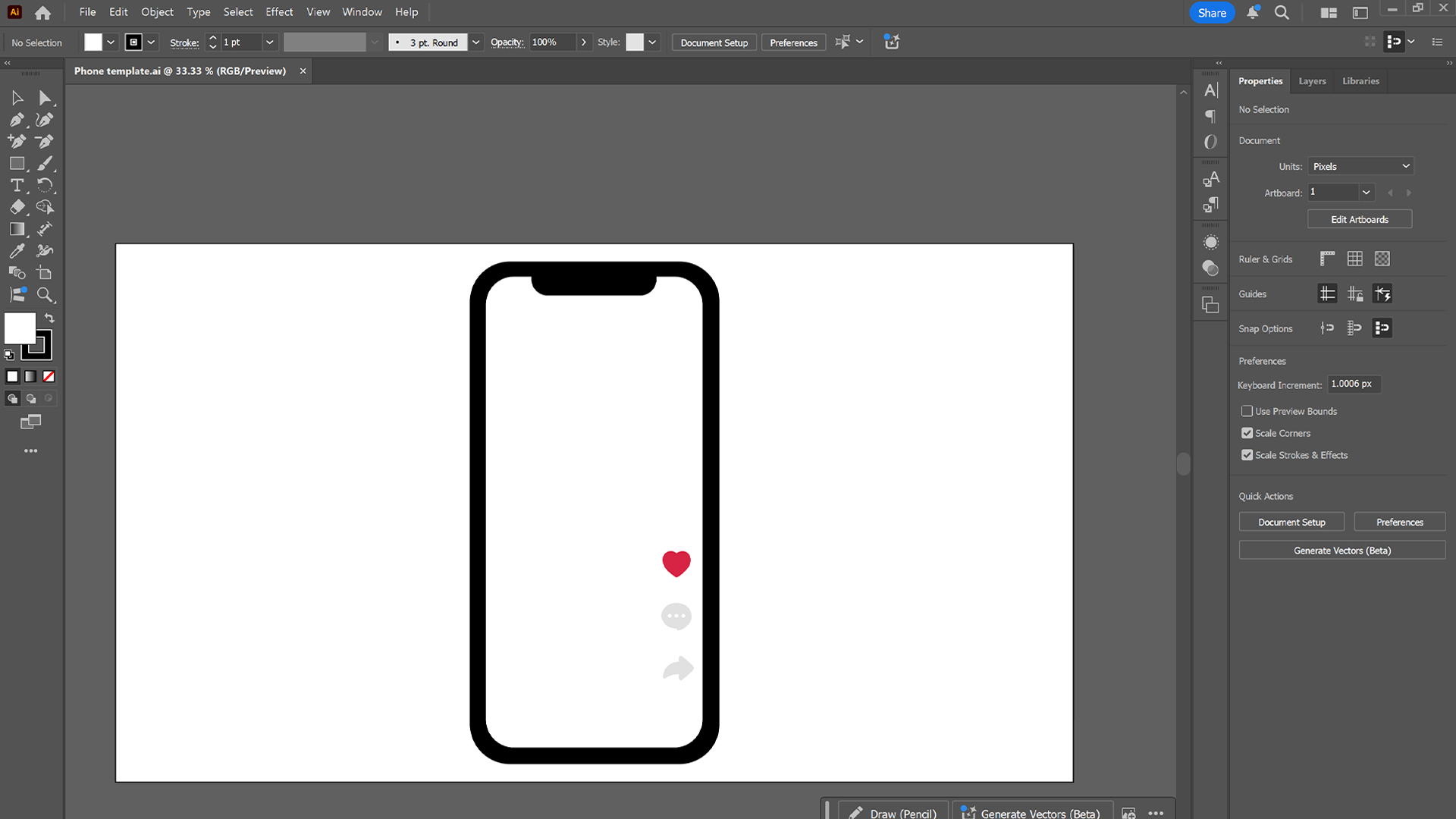The width and height of the screenshot is (1456, 819).
Task: Open fill color dropdown in control bar
Action: tap(111, 42)
